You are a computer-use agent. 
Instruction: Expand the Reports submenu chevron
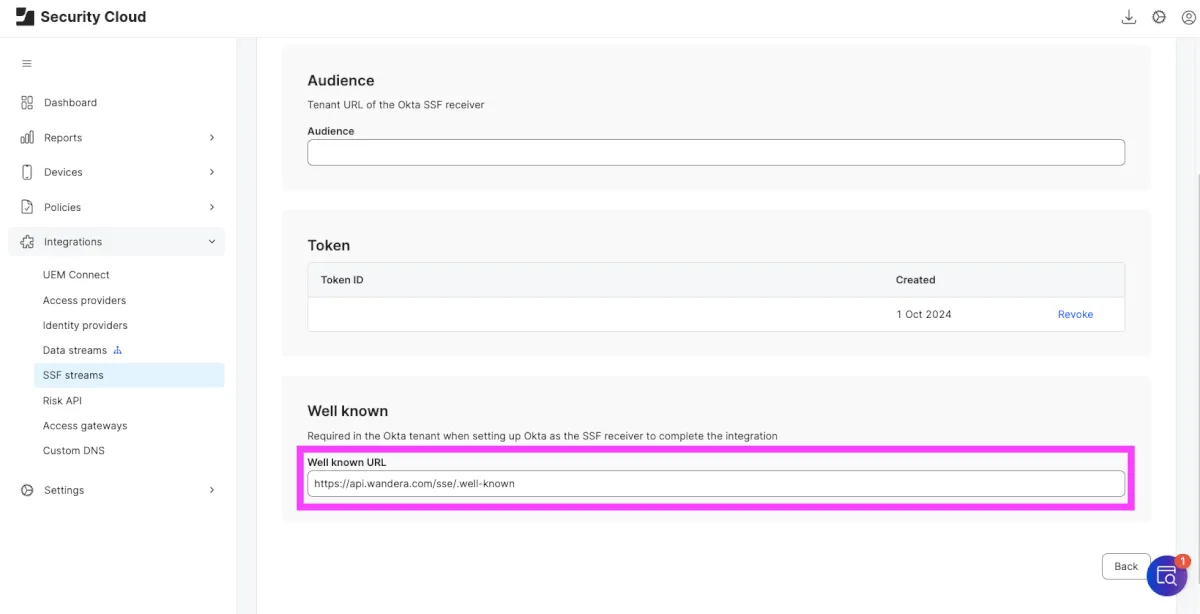211,138
